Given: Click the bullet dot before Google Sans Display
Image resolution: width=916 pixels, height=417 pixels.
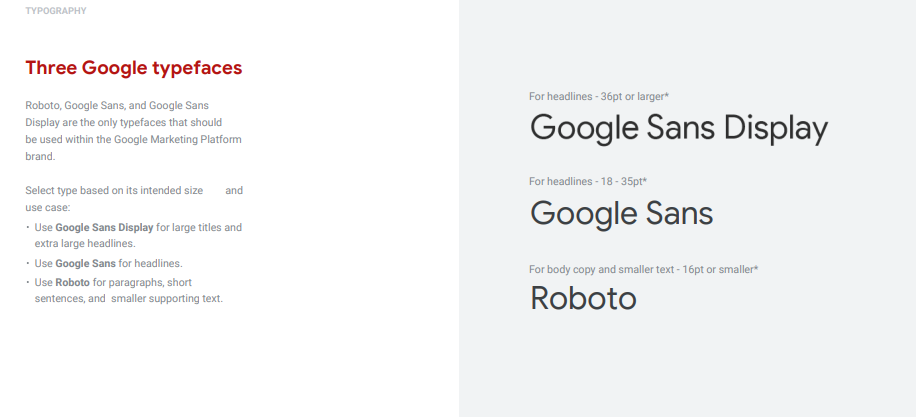Looking at the screenshot, I should (x=27, y=227).
